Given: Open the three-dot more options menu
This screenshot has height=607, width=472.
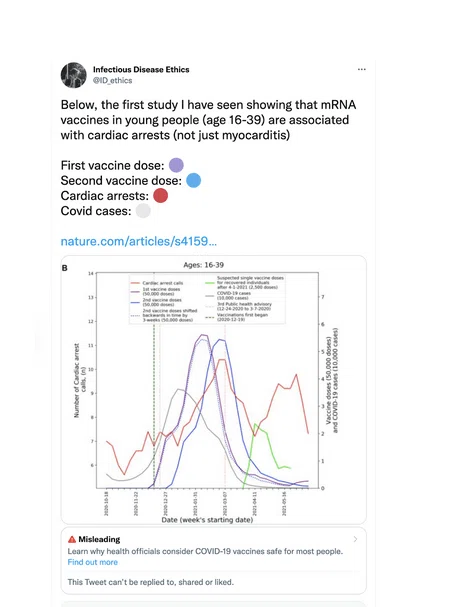Looking at the screenshot, I should (x=362, y=69).
